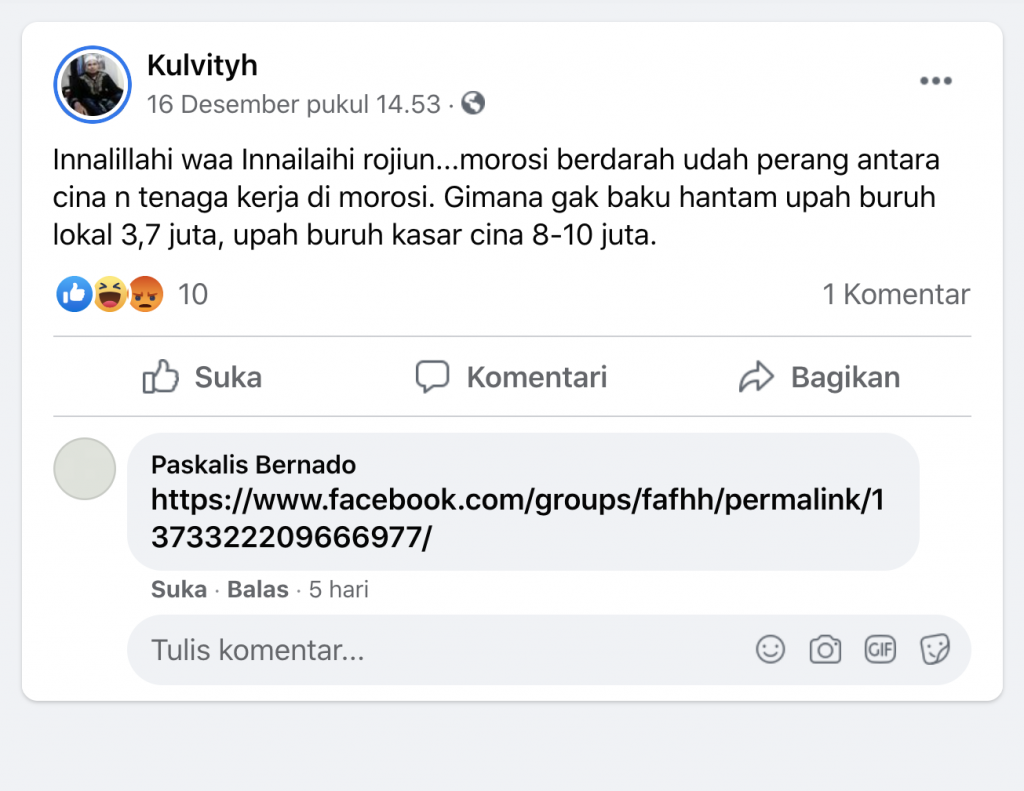Attach a photo with the camera icon
1024x791 pixels.
pos(825,649)
